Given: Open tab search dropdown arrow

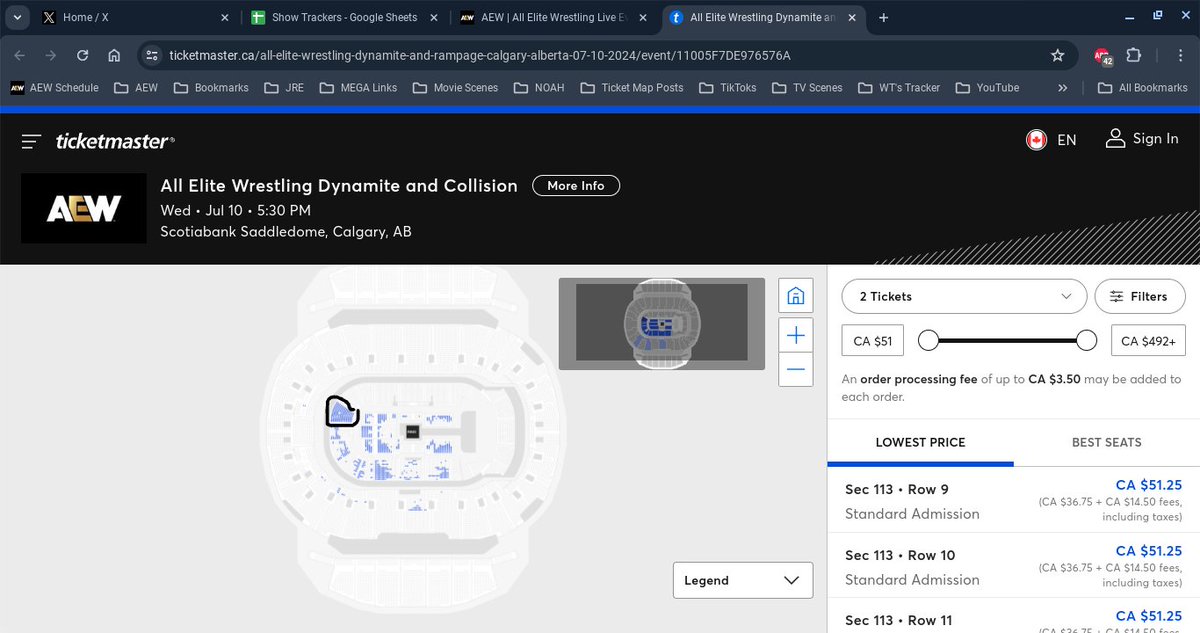Looking at the screenshot, I should click(17, 17).
